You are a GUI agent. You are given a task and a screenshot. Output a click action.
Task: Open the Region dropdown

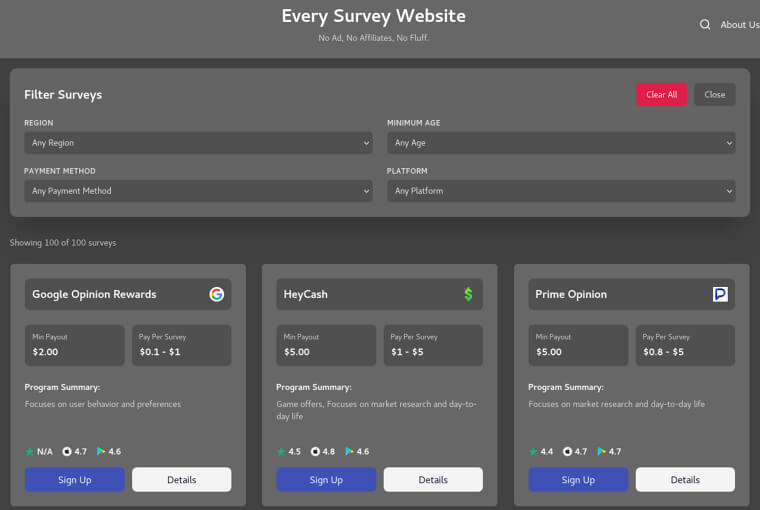(198, 143)
